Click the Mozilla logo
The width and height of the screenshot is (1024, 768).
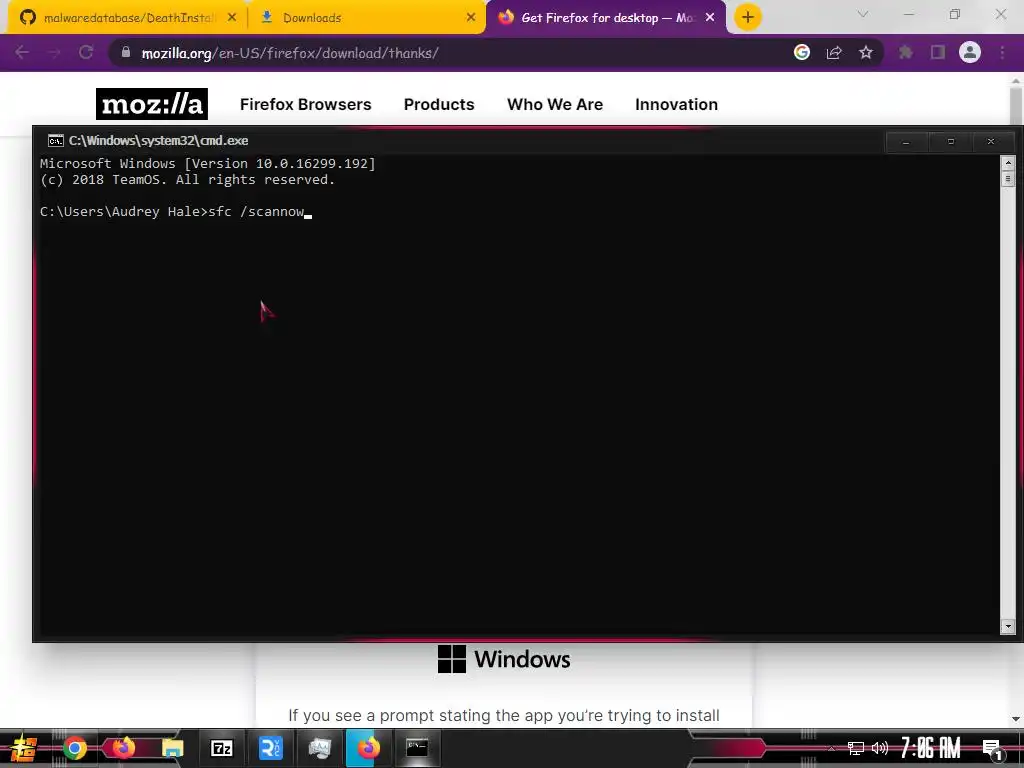pos(152,104)
